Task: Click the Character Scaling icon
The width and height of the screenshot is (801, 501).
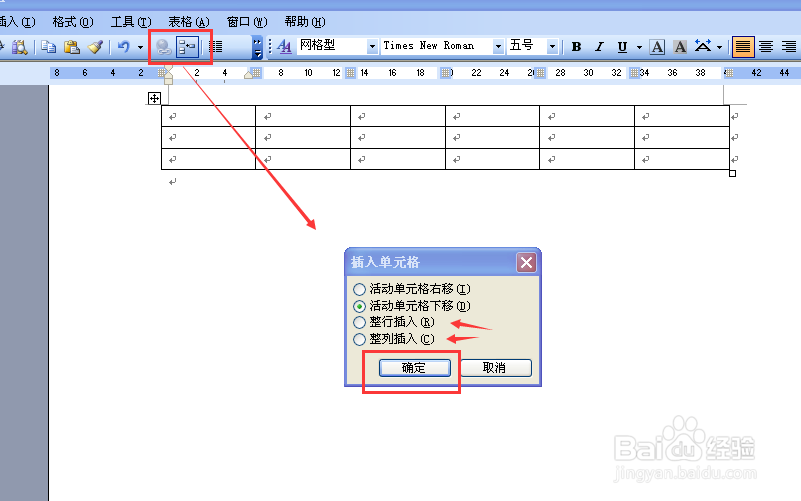Action: pyautogui.click(x=703, y=46)
